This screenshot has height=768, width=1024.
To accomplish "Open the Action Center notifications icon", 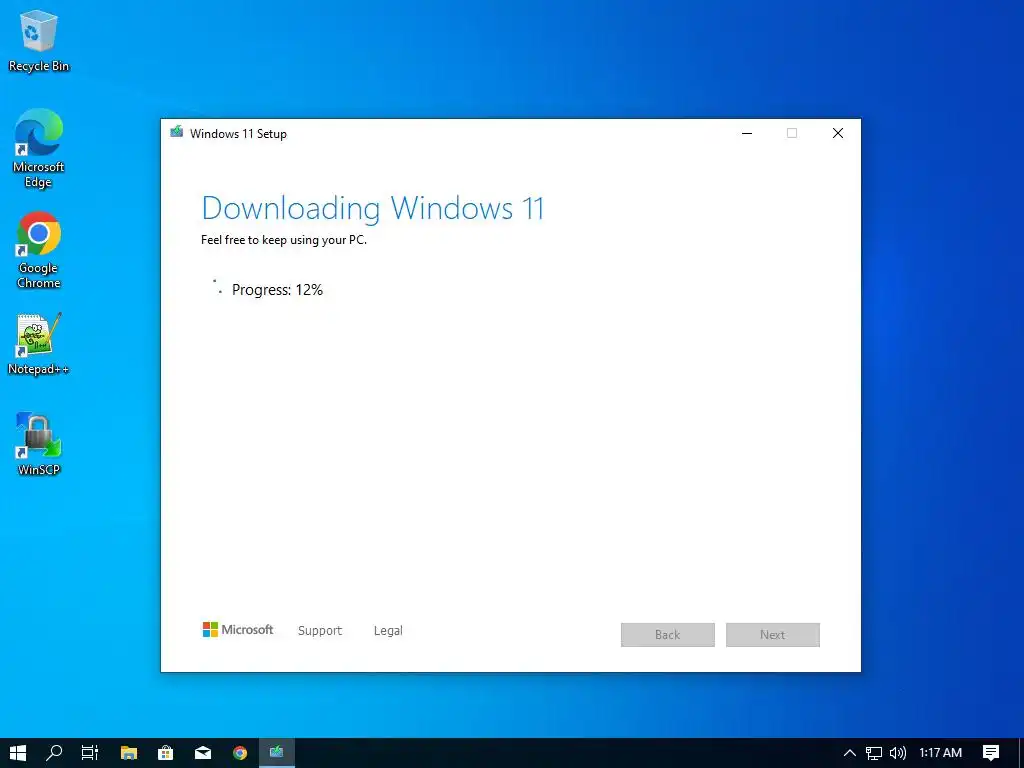I will [x=991, y=753].
